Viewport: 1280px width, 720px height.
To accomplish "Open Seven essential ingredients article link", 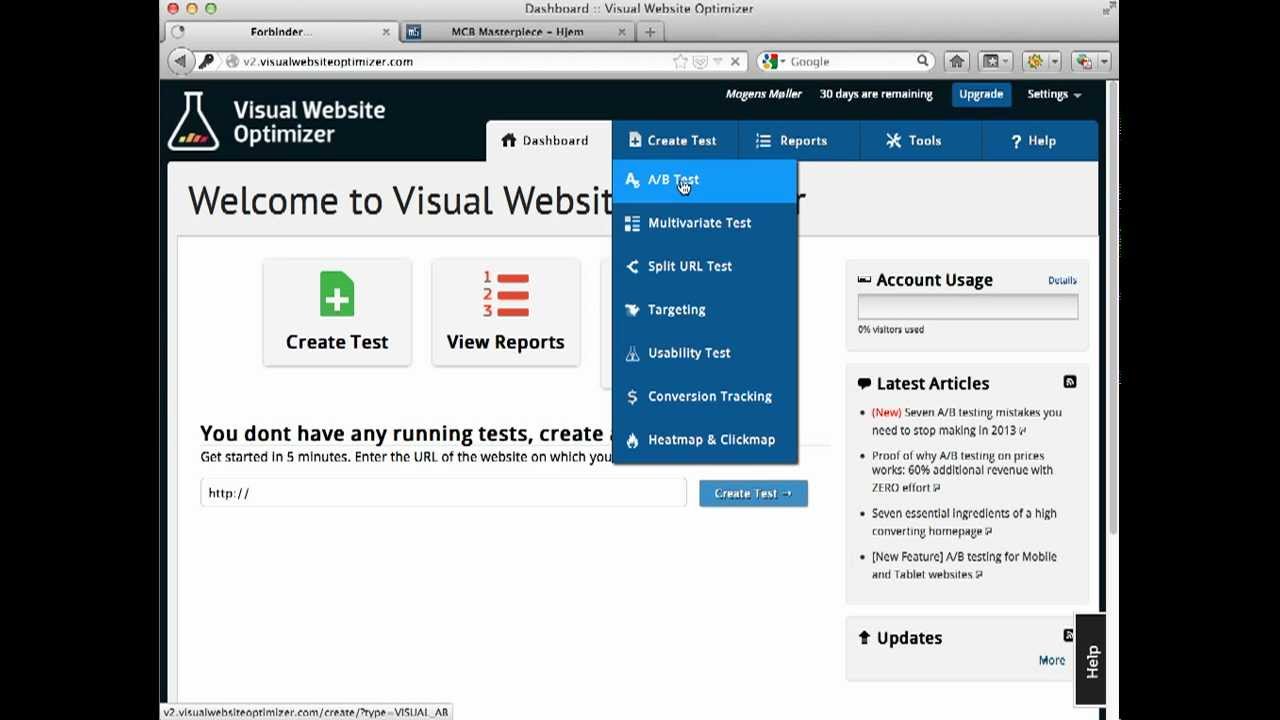I will click(x=964, y=522).
